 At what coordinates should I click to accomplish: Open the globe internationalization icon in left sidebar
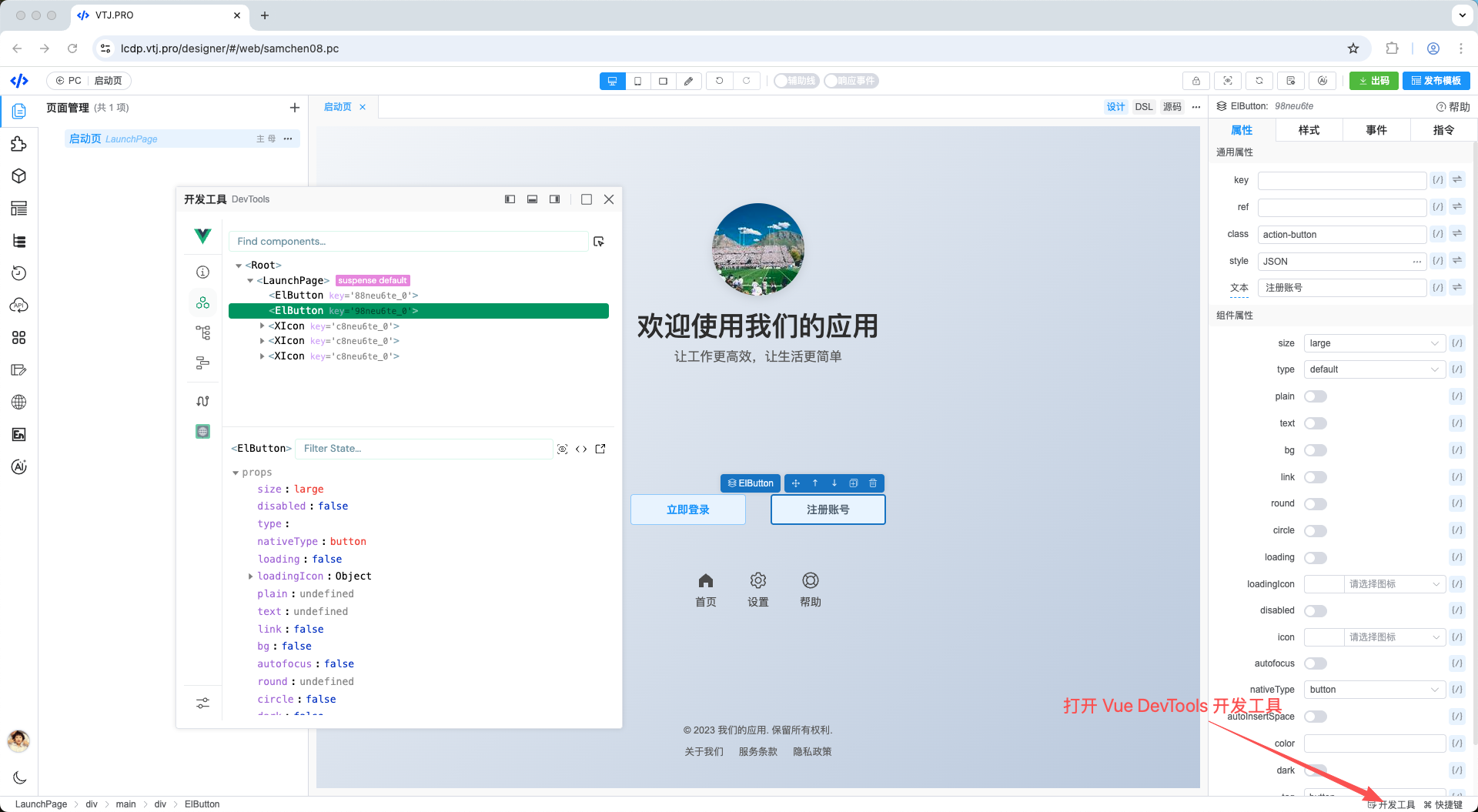18,402
